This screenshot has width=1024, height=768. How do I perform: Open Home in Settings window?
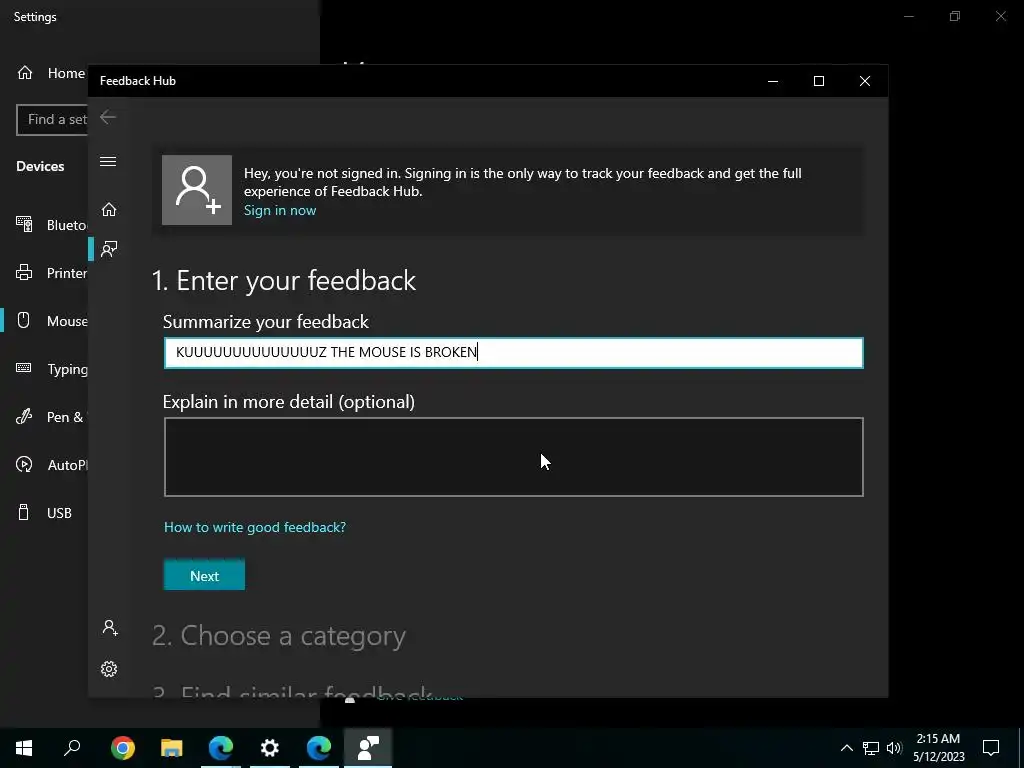click(x=51, y=73)
